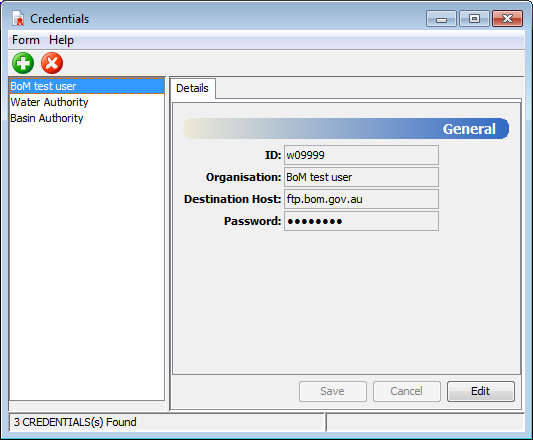Select the Details tab

pos(192,88)
